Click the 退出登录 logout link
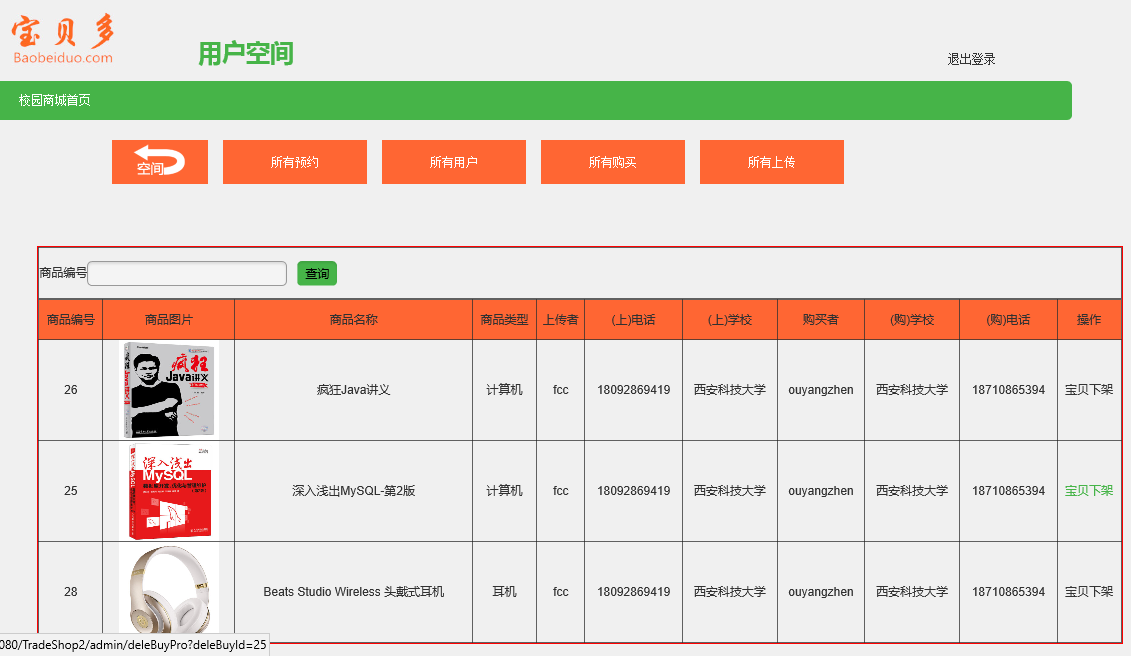The height and width of the screenshot is (656, 1131). click(x=971, y=59)
